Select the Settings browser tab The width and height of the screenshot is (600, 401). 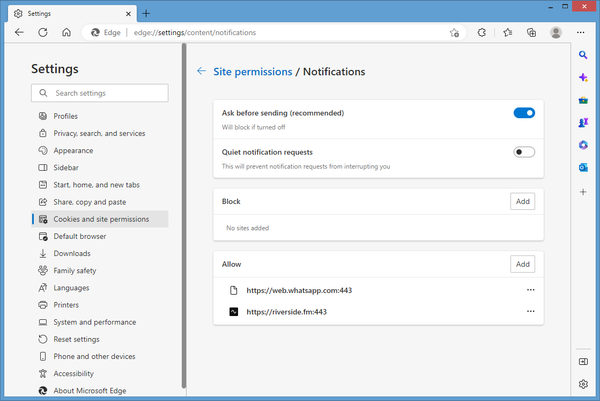(72, 14)
